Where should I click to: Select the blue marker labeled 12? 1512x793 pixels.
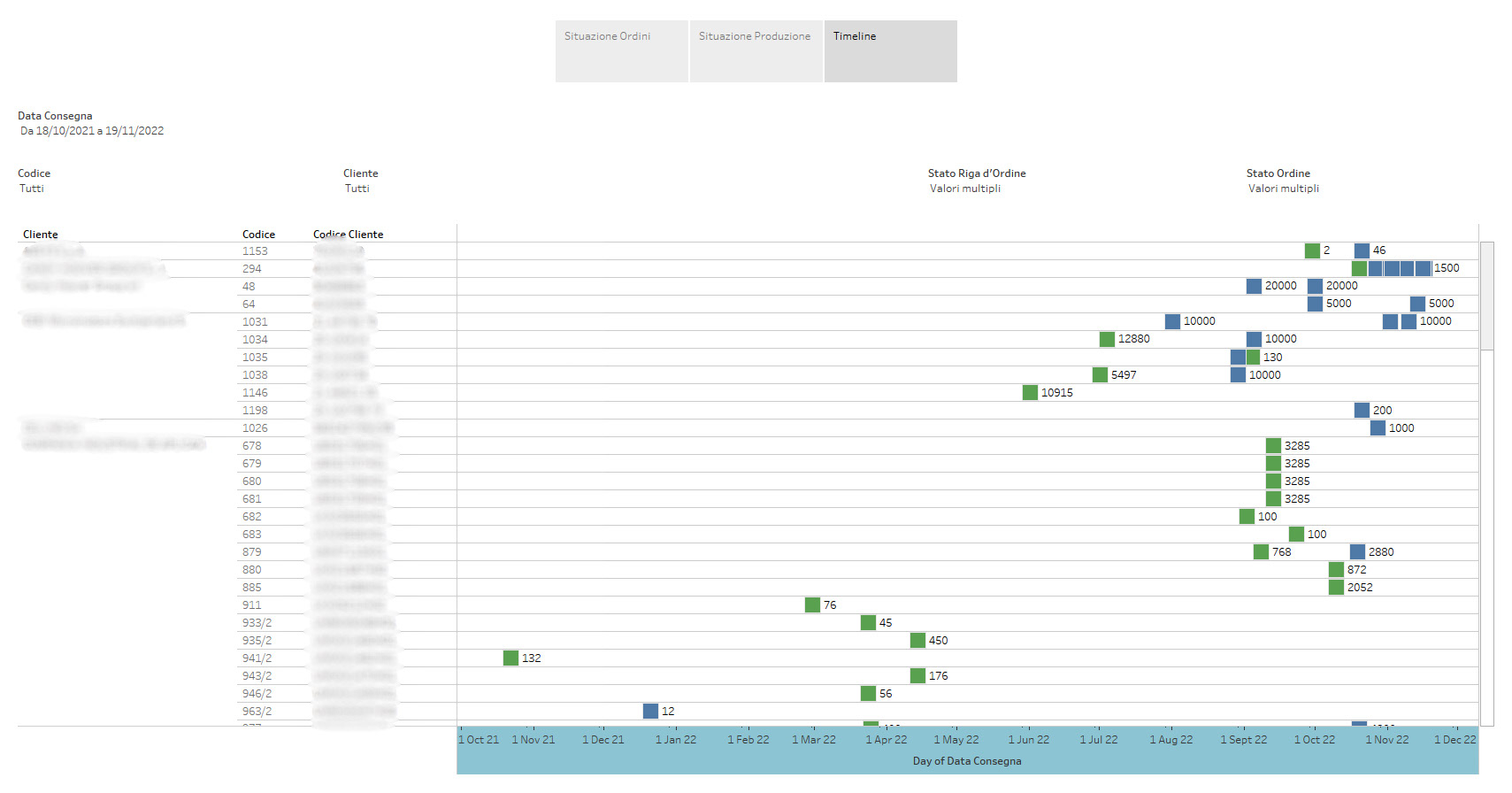click(x=650, y=711)
